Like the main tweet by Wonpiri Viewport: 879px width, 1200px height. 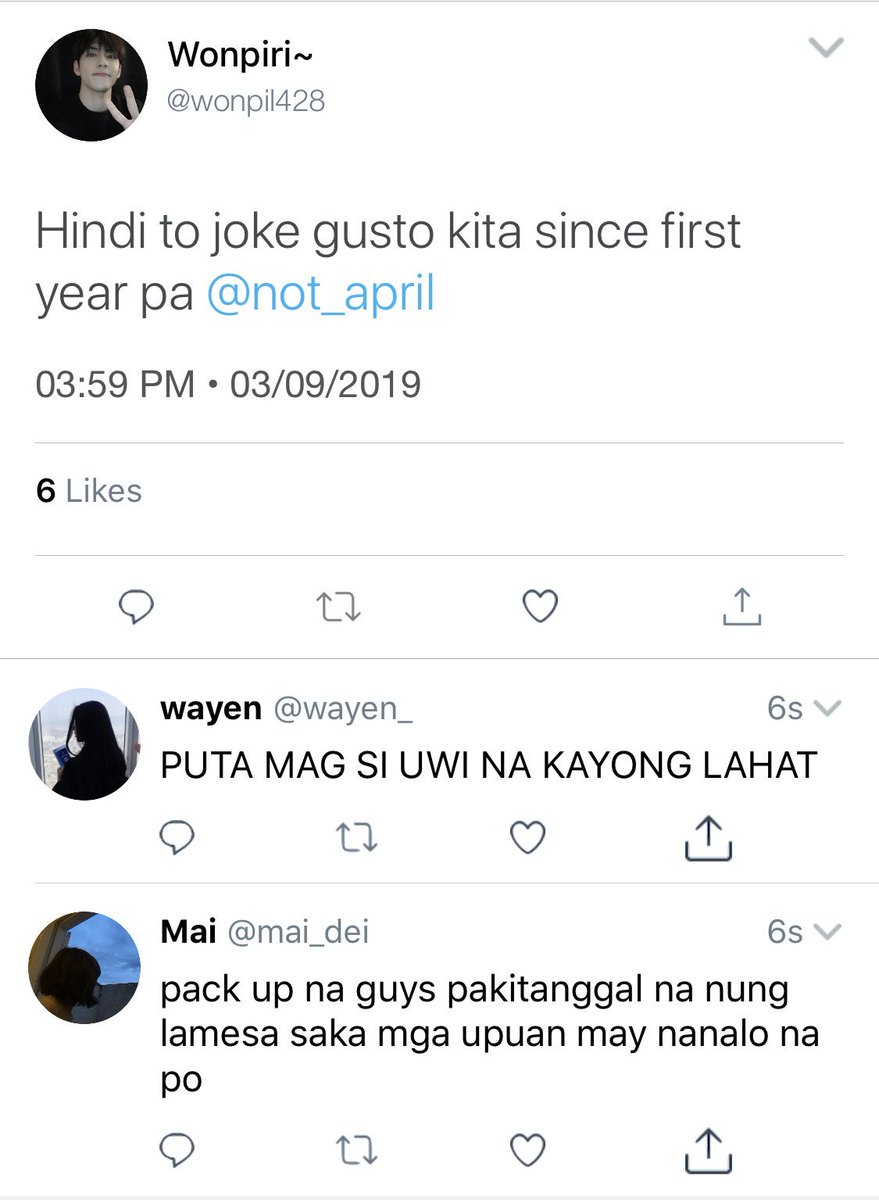[x=541, y=606]
